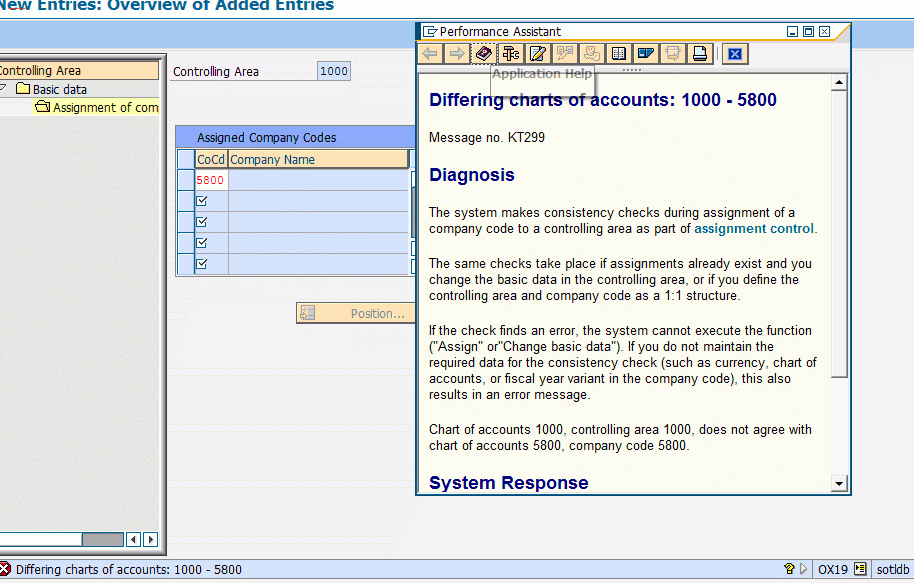This screenshot has width=914, height=583.
Task: Click the checkmark cell in the last table row
Action: point(211,264)
